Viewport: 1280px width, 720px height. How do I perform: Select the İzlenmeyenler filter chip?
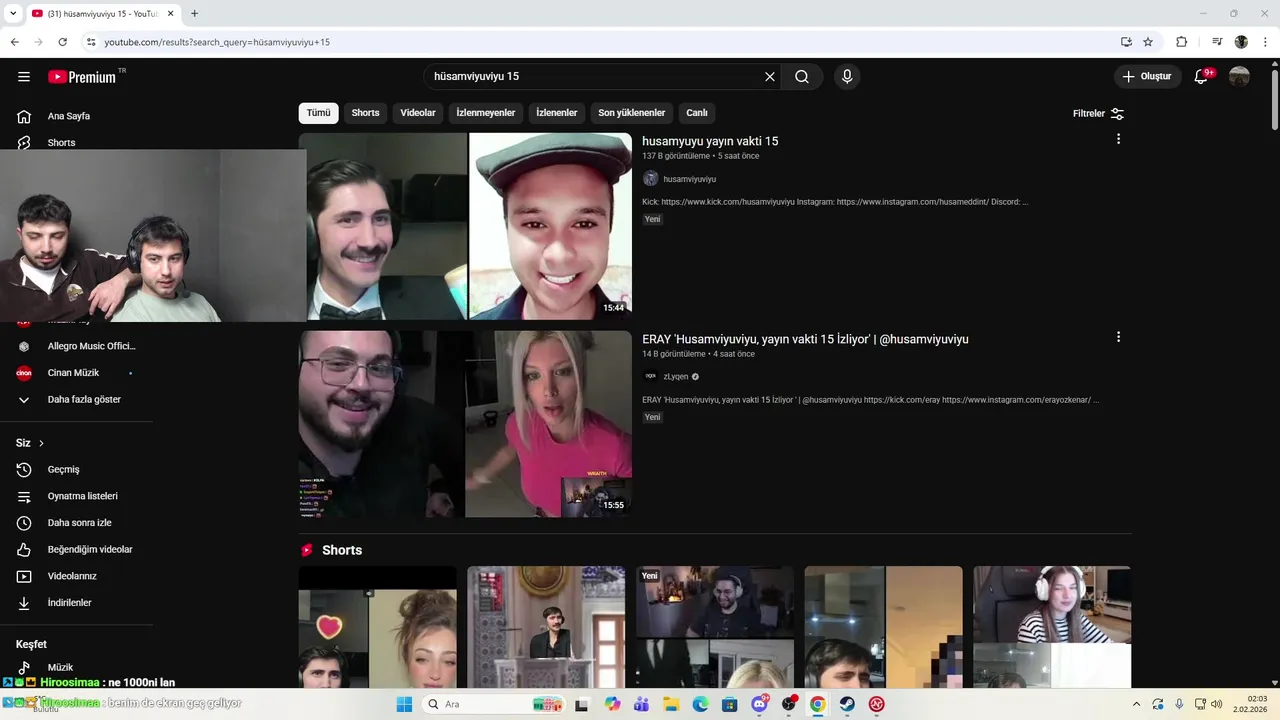tap(486, 113)
